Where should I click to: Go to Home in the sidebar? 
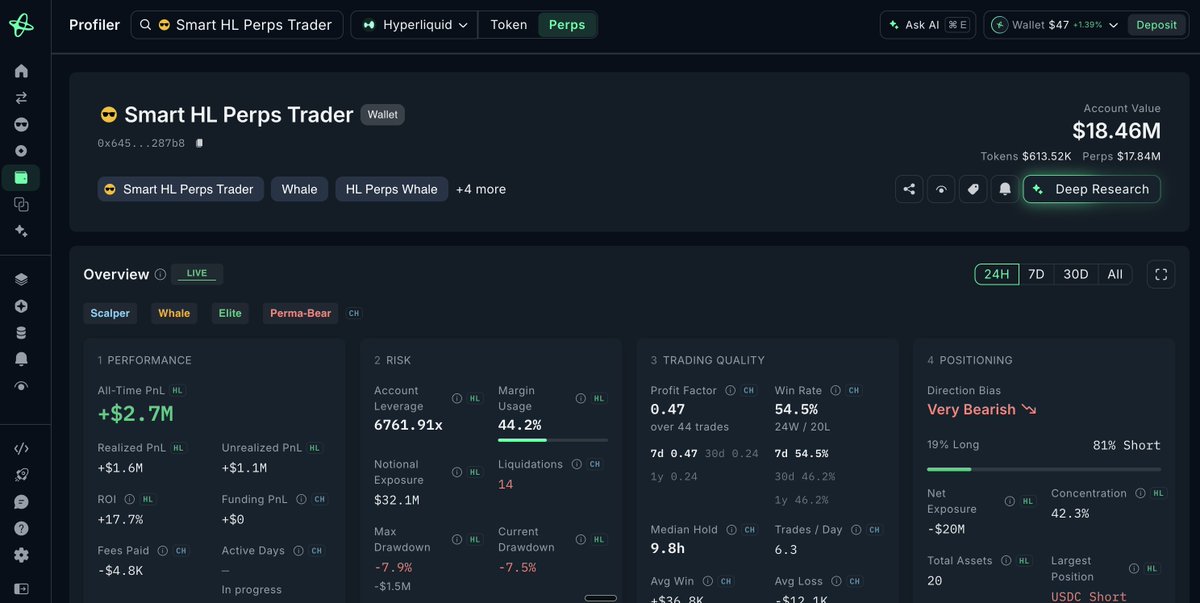[21, 71]
